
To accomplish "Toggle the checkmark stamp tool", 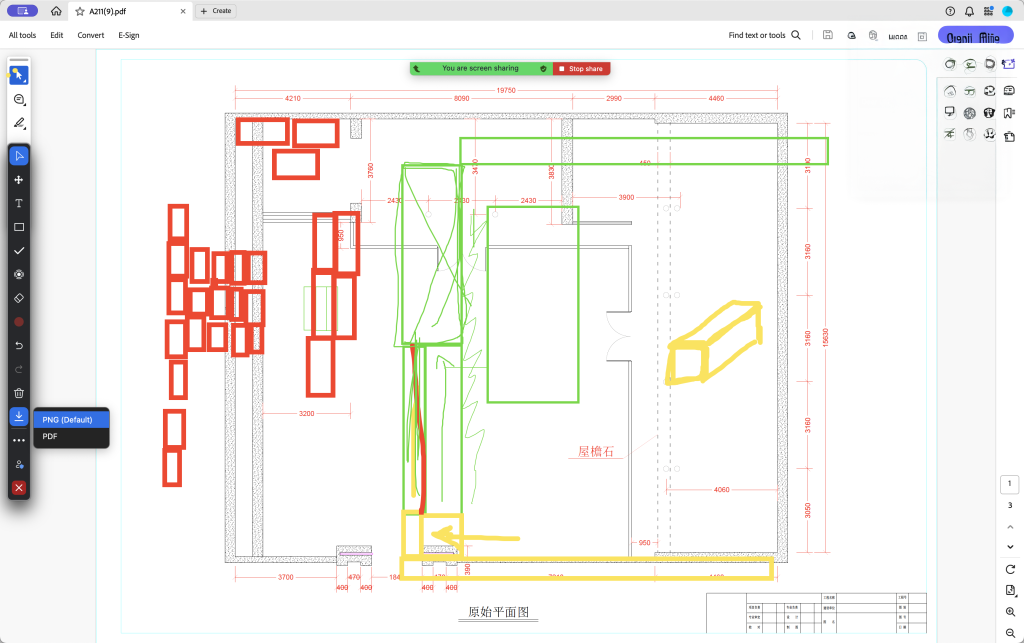I will tap(18, 251).
